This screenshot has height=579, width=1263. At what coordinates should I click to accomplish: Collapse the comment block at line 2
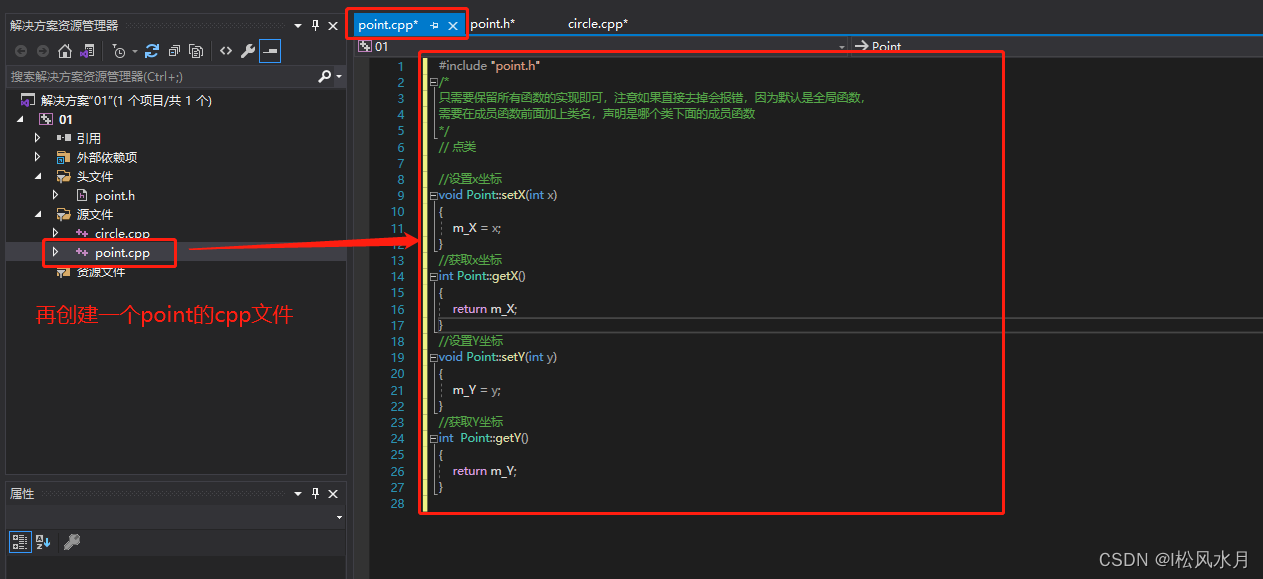[432, 82]
